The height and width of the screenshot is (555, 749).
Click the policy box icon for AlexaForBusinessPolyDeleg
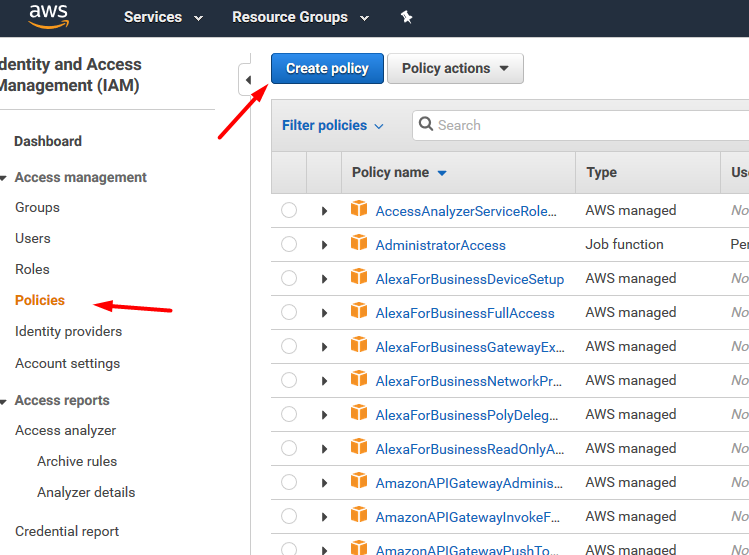pyautogui.click(x=359, y=413)
